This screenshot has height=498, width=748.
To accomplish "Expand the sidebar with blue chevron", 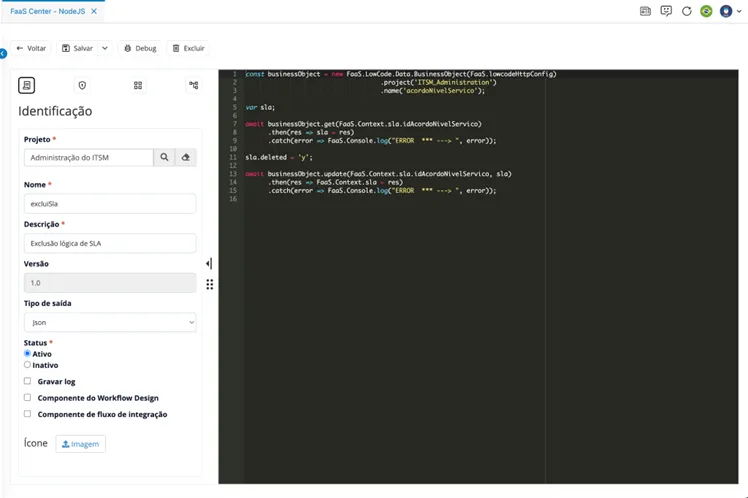I will [3, 53].
